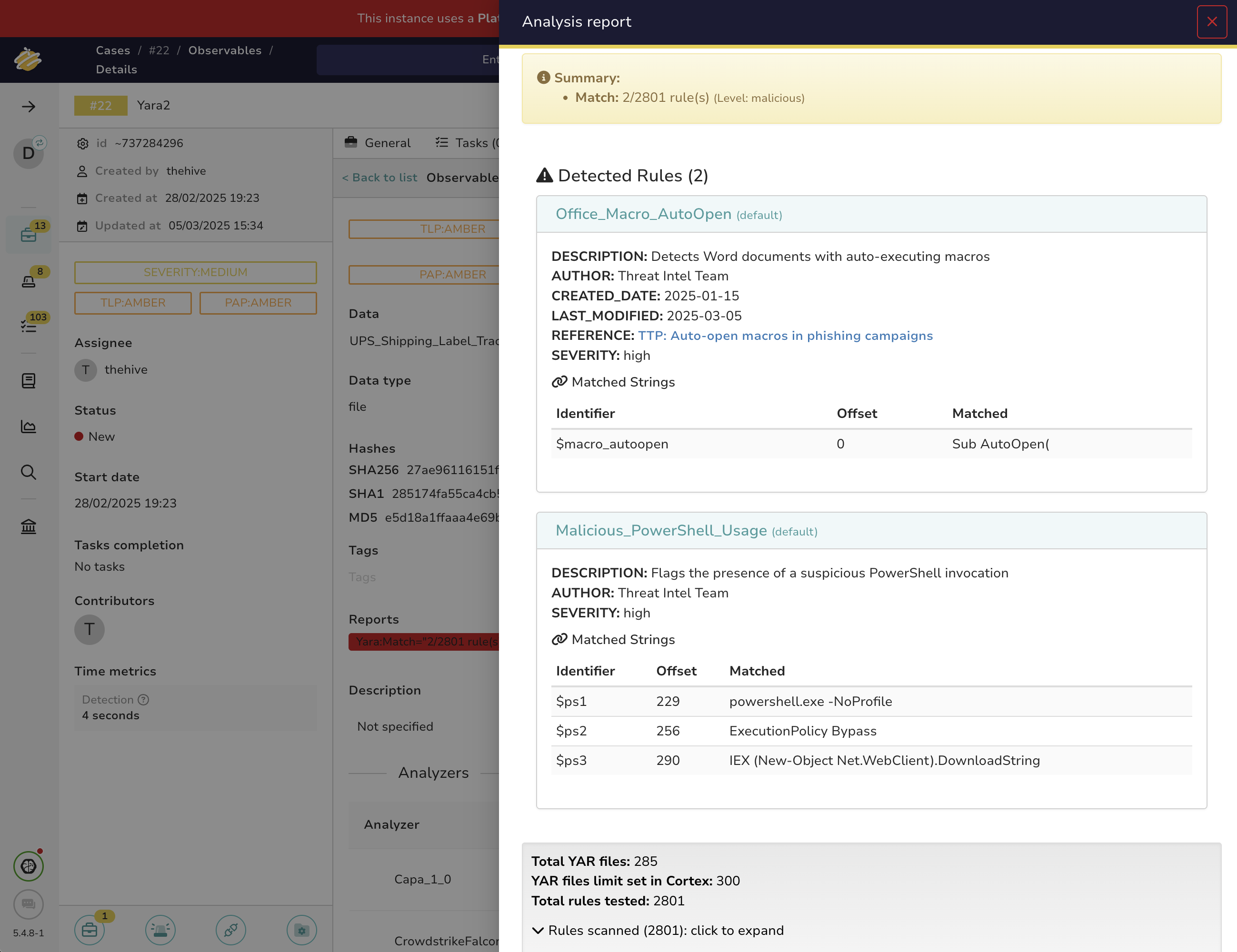Click the user icon beside Created by
1237x952 pixels.
point(82,171)
